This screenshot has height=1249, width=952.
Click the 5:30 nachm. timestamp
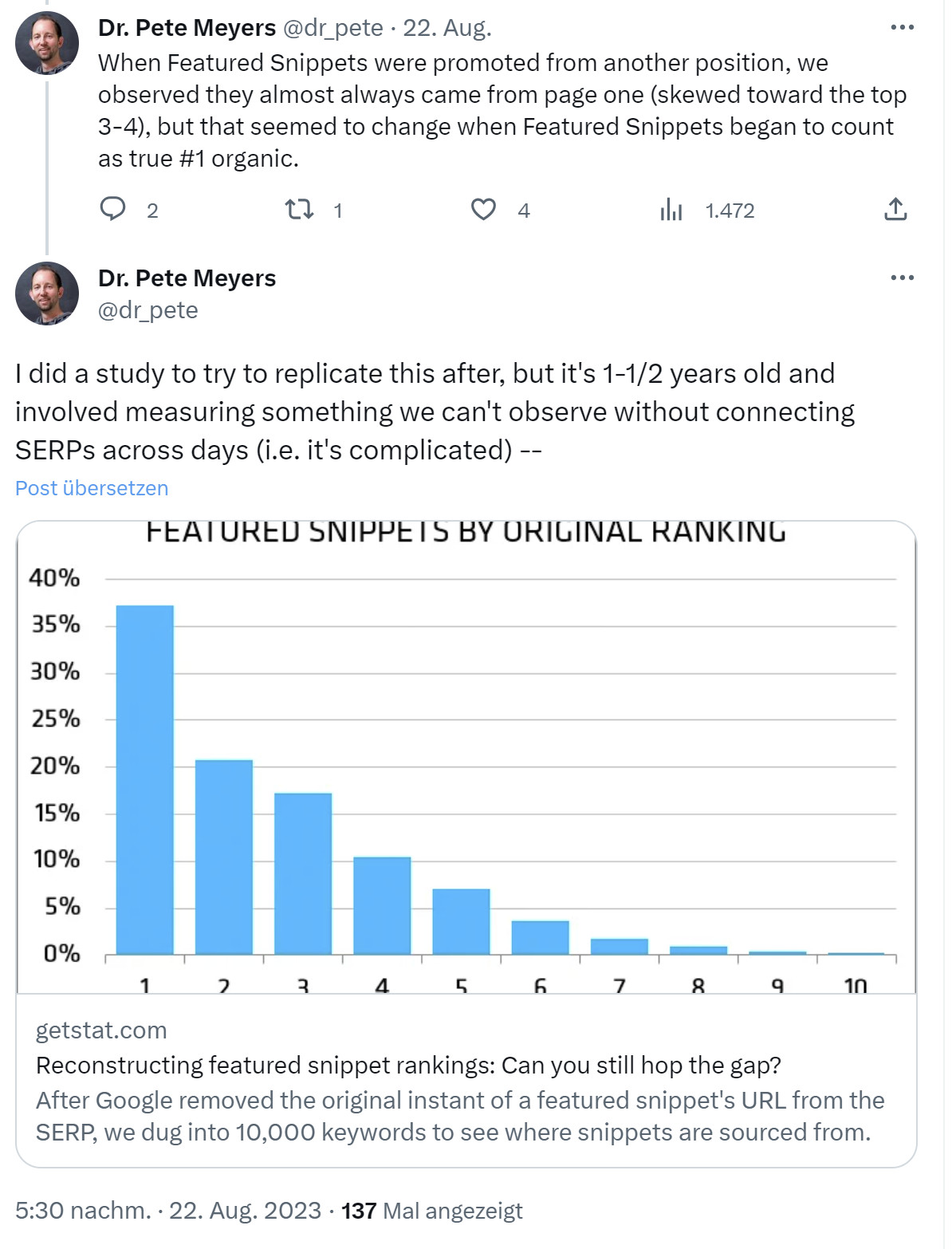tap(83, 1211)
